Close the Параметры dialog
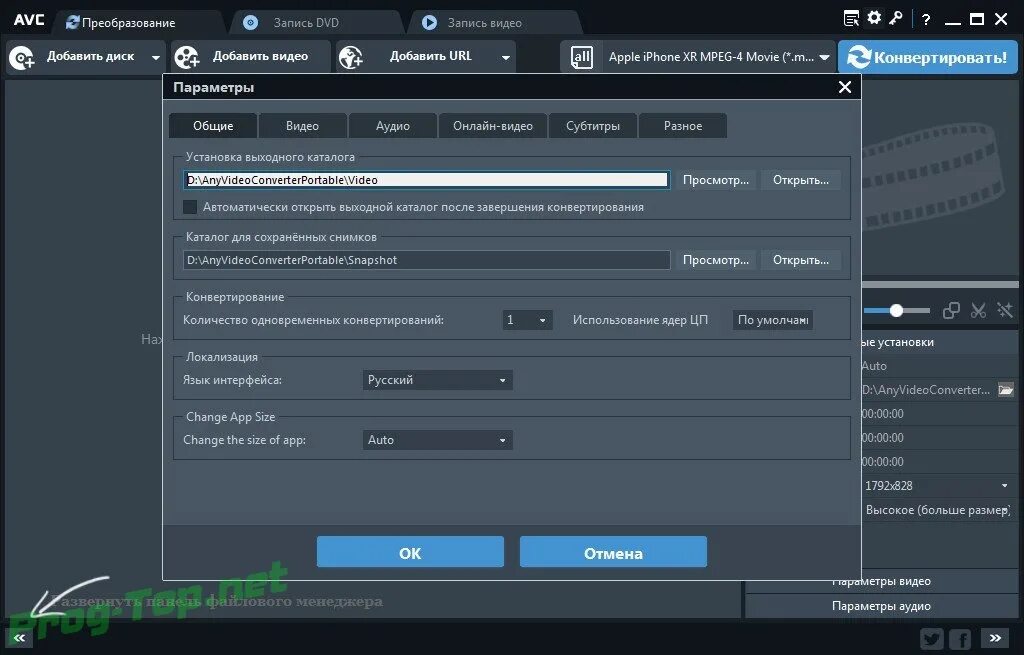This screenshot has width=1024, height=655. tap(844, 87)
